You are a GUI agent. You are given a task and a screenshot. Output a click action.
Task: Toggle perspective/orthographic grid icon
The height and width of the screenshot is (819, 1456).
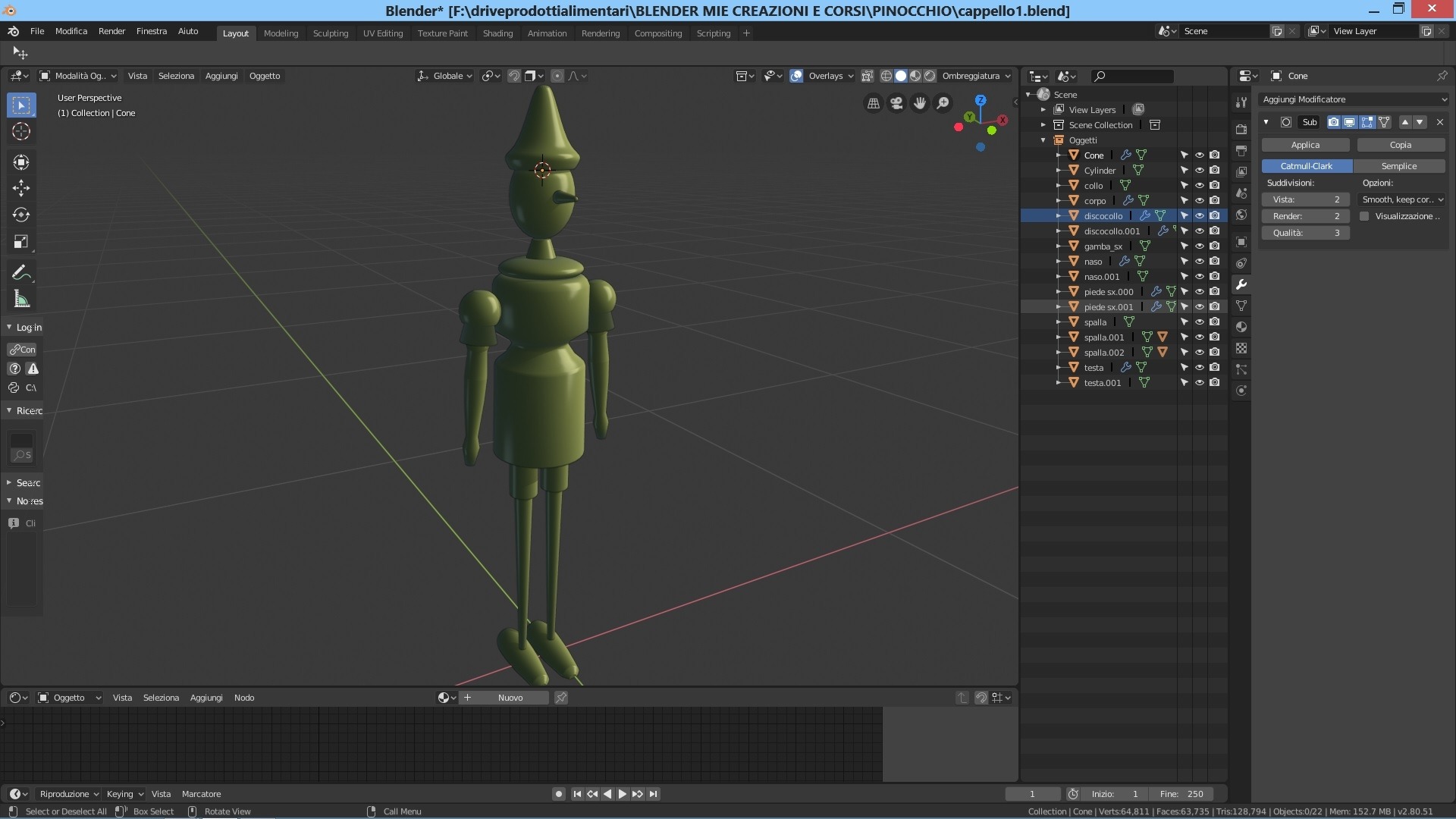(x=874, y=103)
